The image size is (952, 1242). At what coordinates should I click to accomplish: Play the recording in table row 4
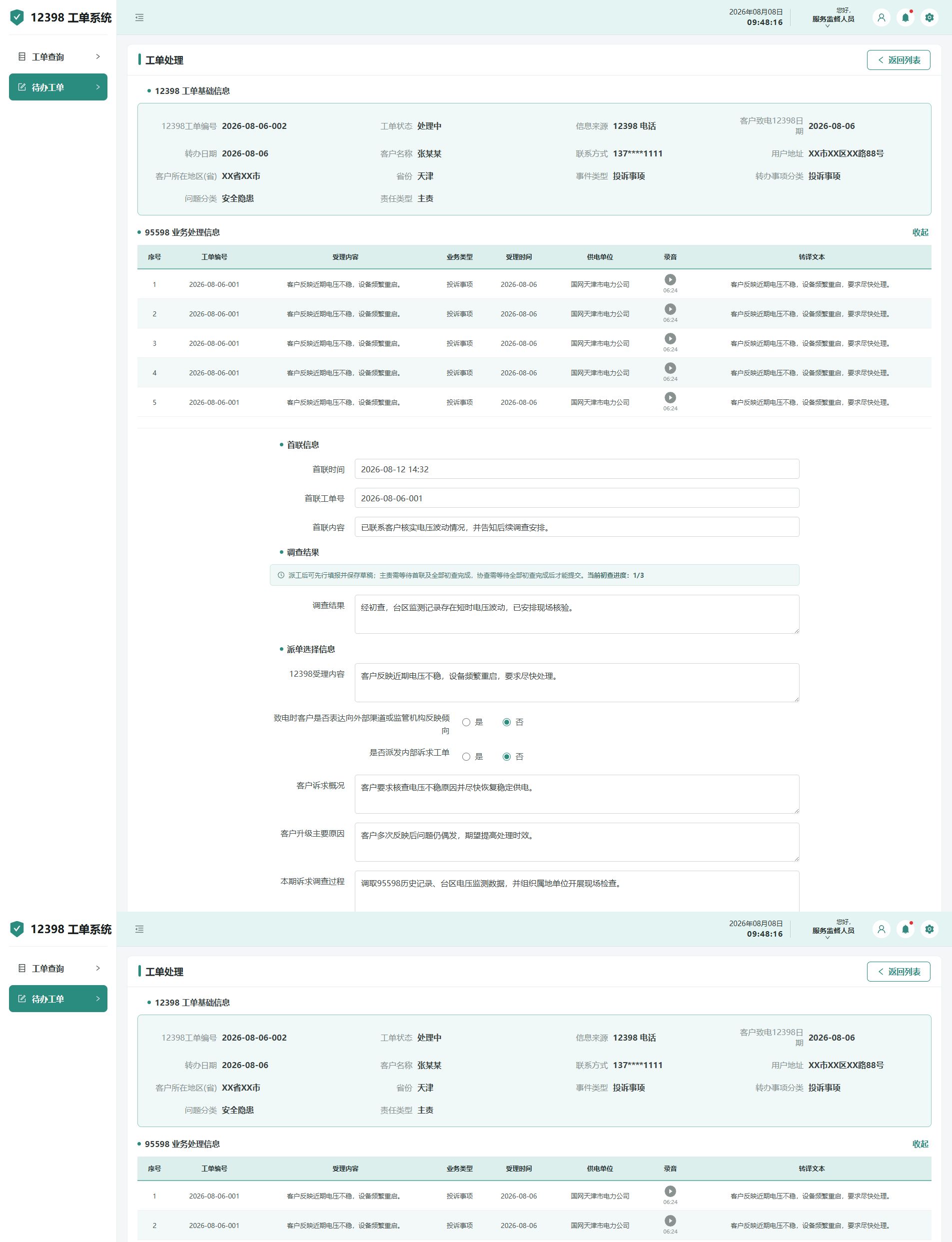click(x=670, y=368)
